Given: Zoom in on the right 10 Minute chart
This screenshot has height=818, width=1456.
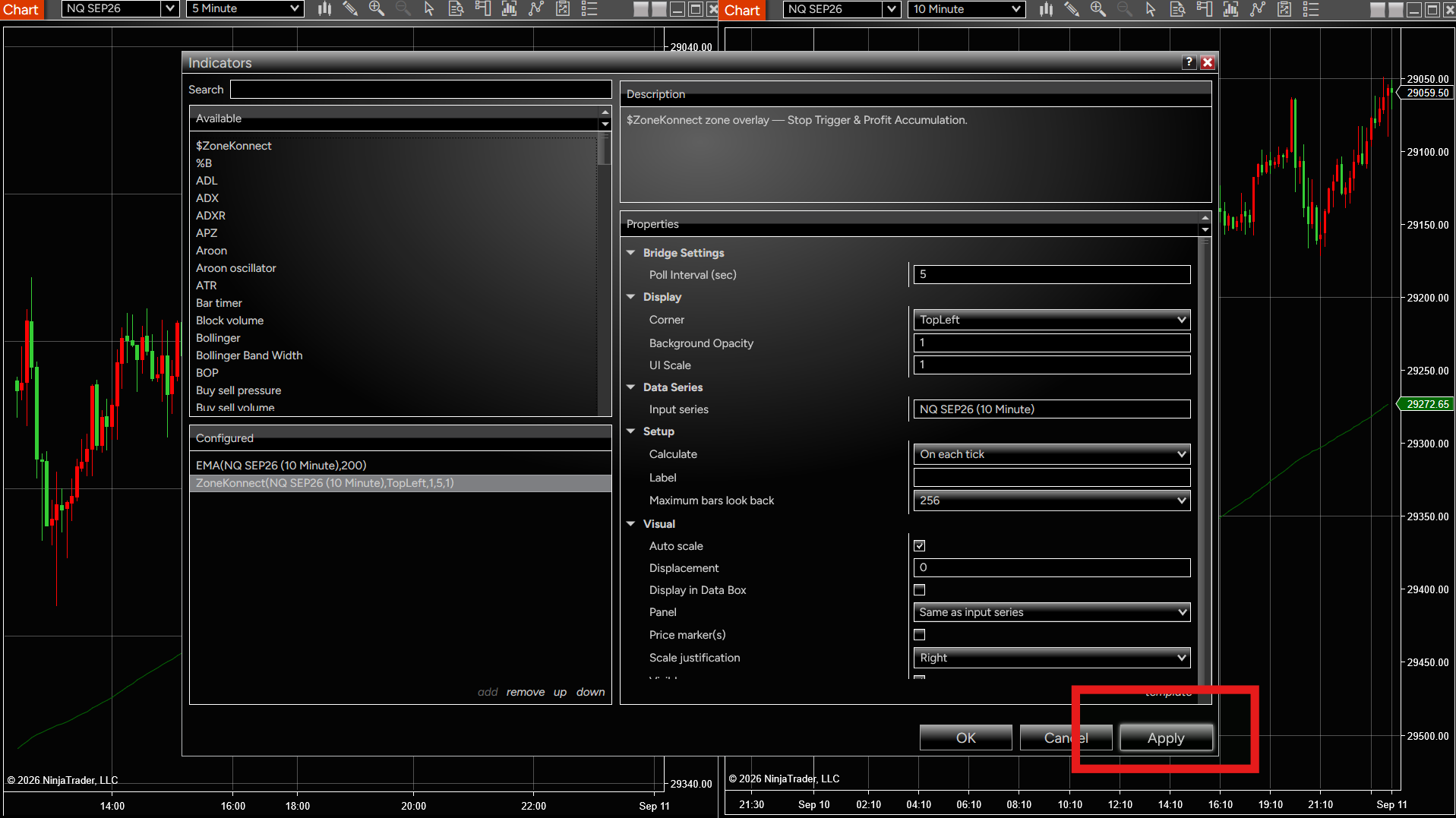Looking at the screenshot, I should 1098,9.
